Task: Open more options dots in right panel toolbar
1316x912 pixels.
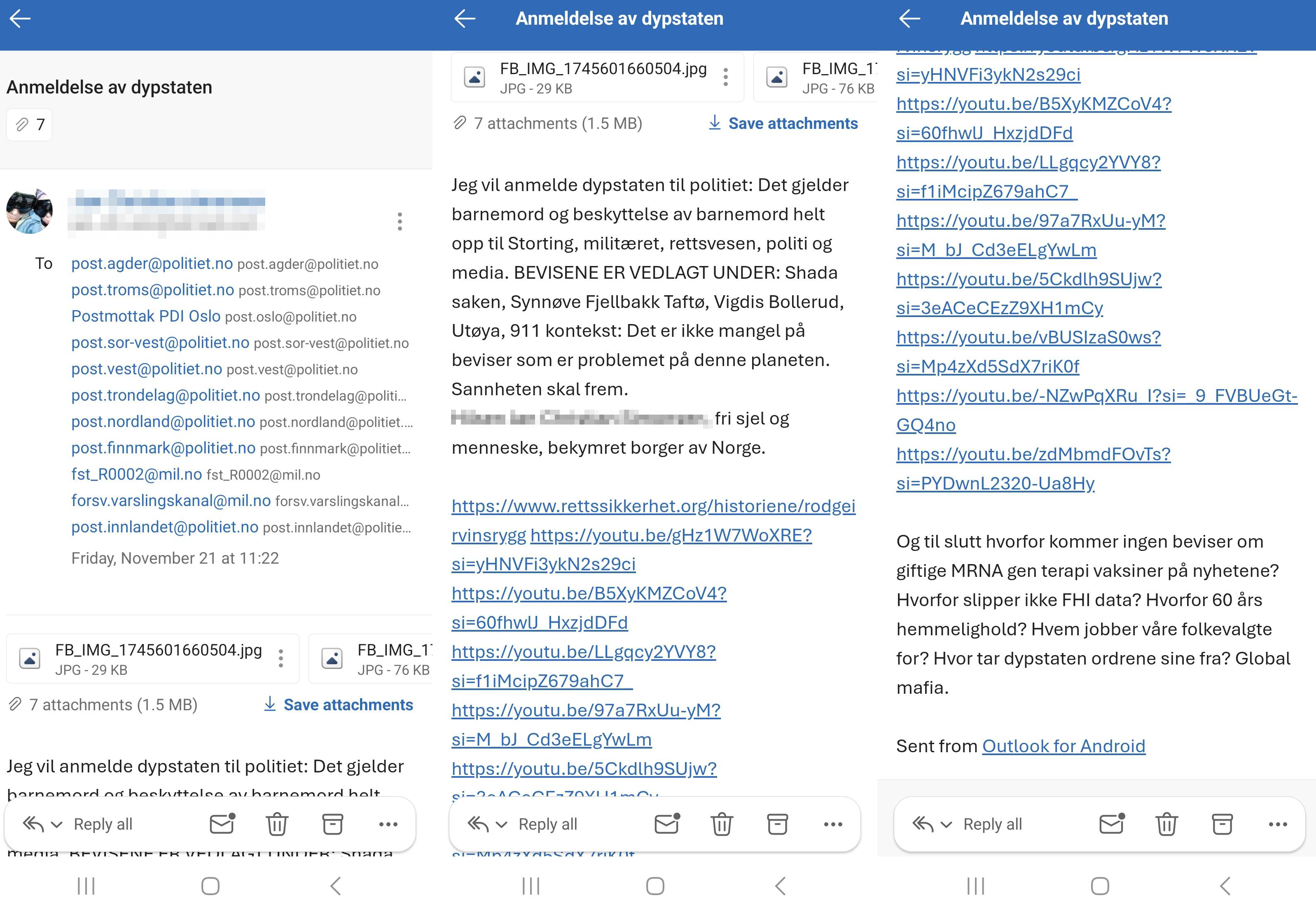Action: [1277, 824]
